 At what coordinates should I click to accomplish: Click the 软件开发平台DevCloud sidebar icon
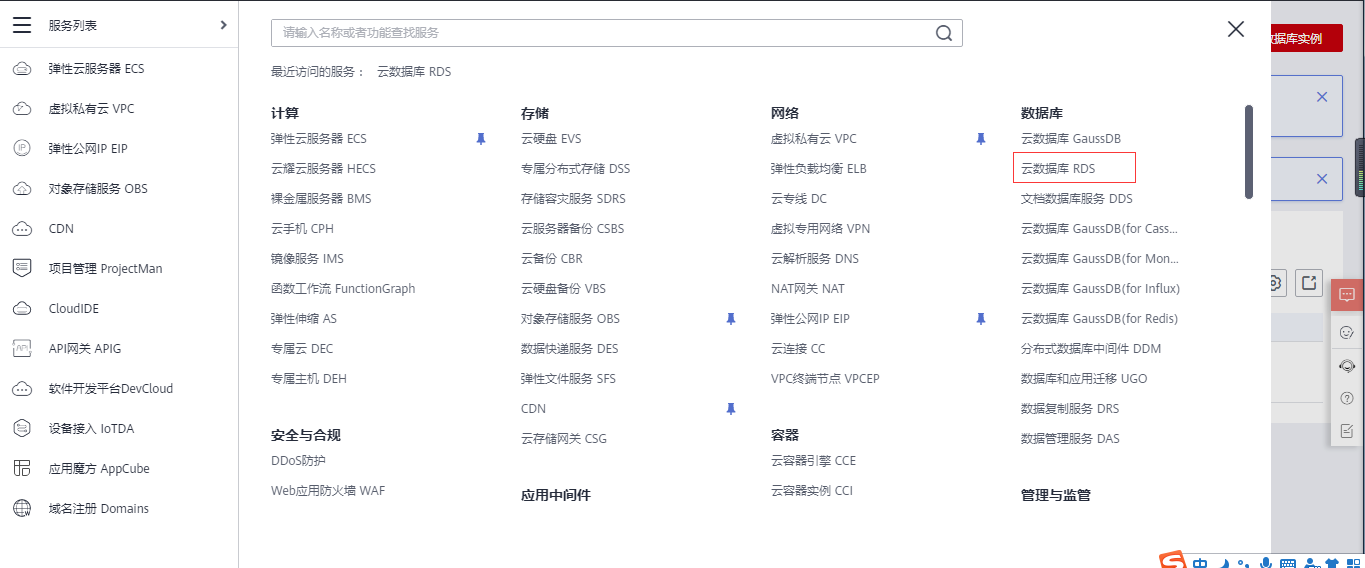[22, 389]
